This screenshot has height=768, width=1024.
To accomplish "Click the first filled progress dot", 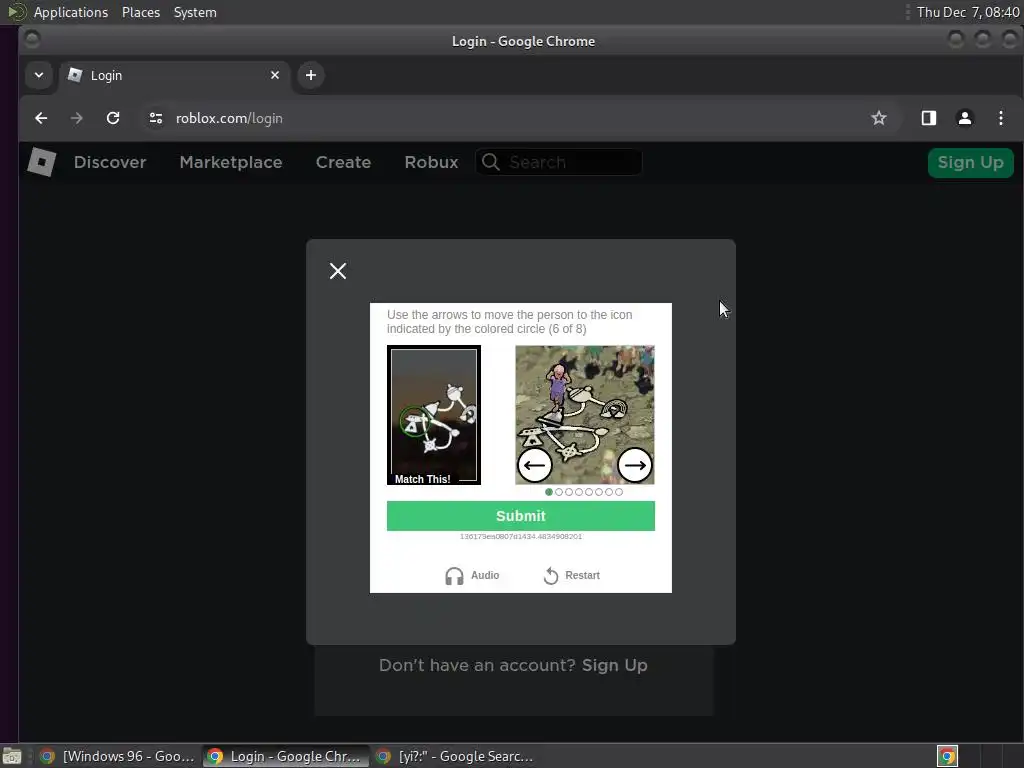I will (x=549, y=492).
